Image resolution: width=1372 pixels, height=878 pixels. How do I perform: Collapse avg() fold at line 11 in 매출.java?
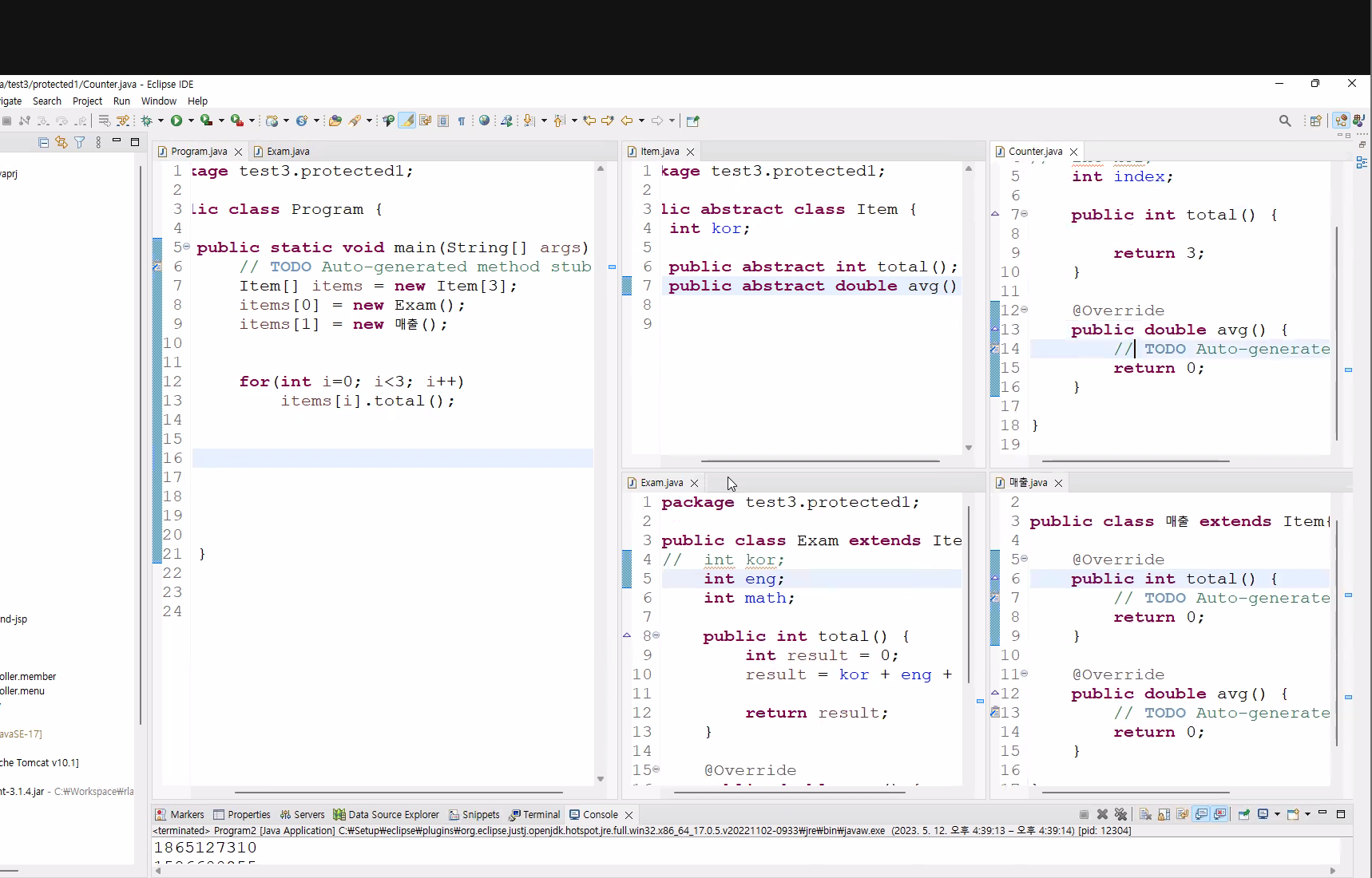(1025, 674)
